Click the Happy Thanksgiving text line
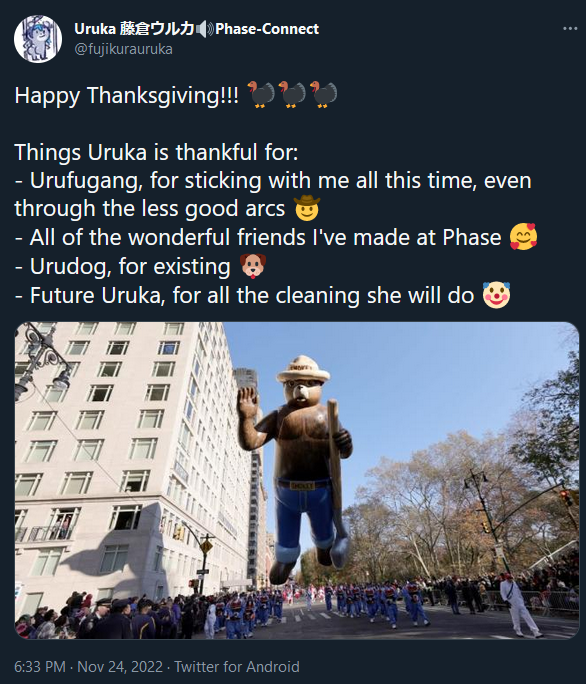This screenshot has width=586, height=684. coord(175,95)
